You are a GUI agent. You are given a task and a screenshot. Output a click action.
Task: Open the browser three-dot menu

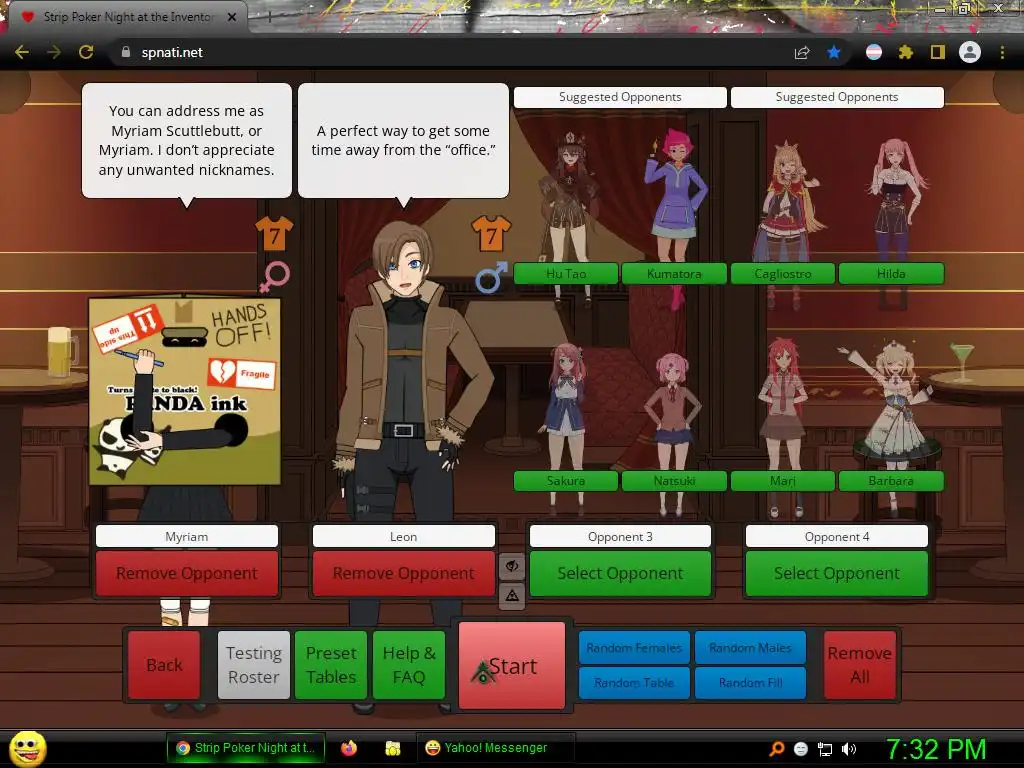pos(1002,52)
